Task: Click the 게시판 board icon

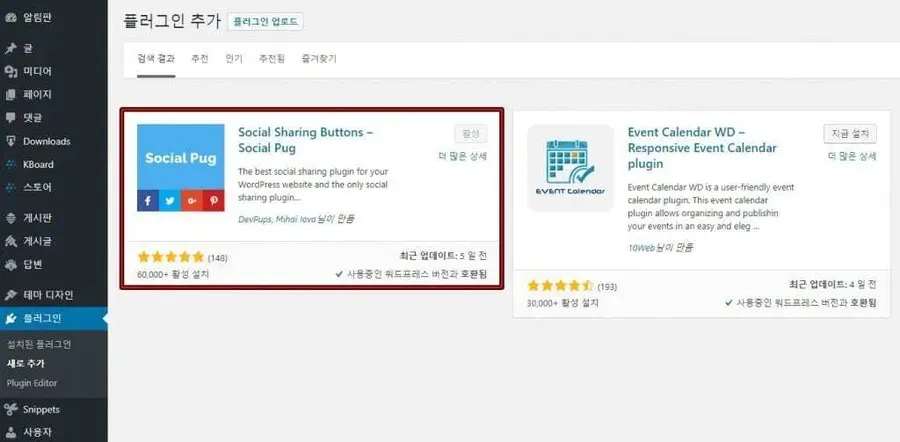Action: (x=10, y=218)
